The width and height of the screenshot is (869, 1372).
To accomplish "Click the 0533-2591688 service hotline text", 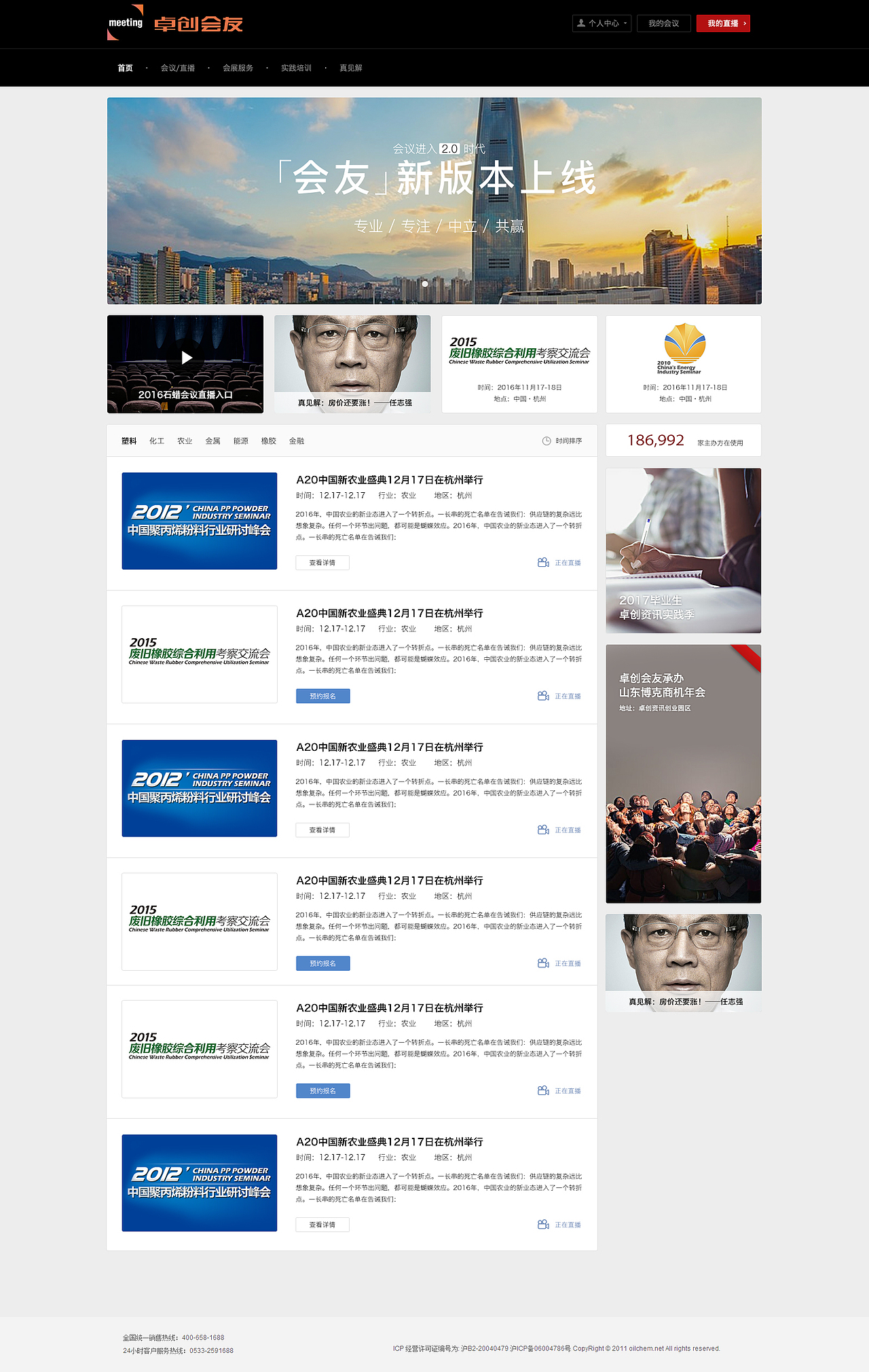I will pyautogui.click(x=211, y=1351).
